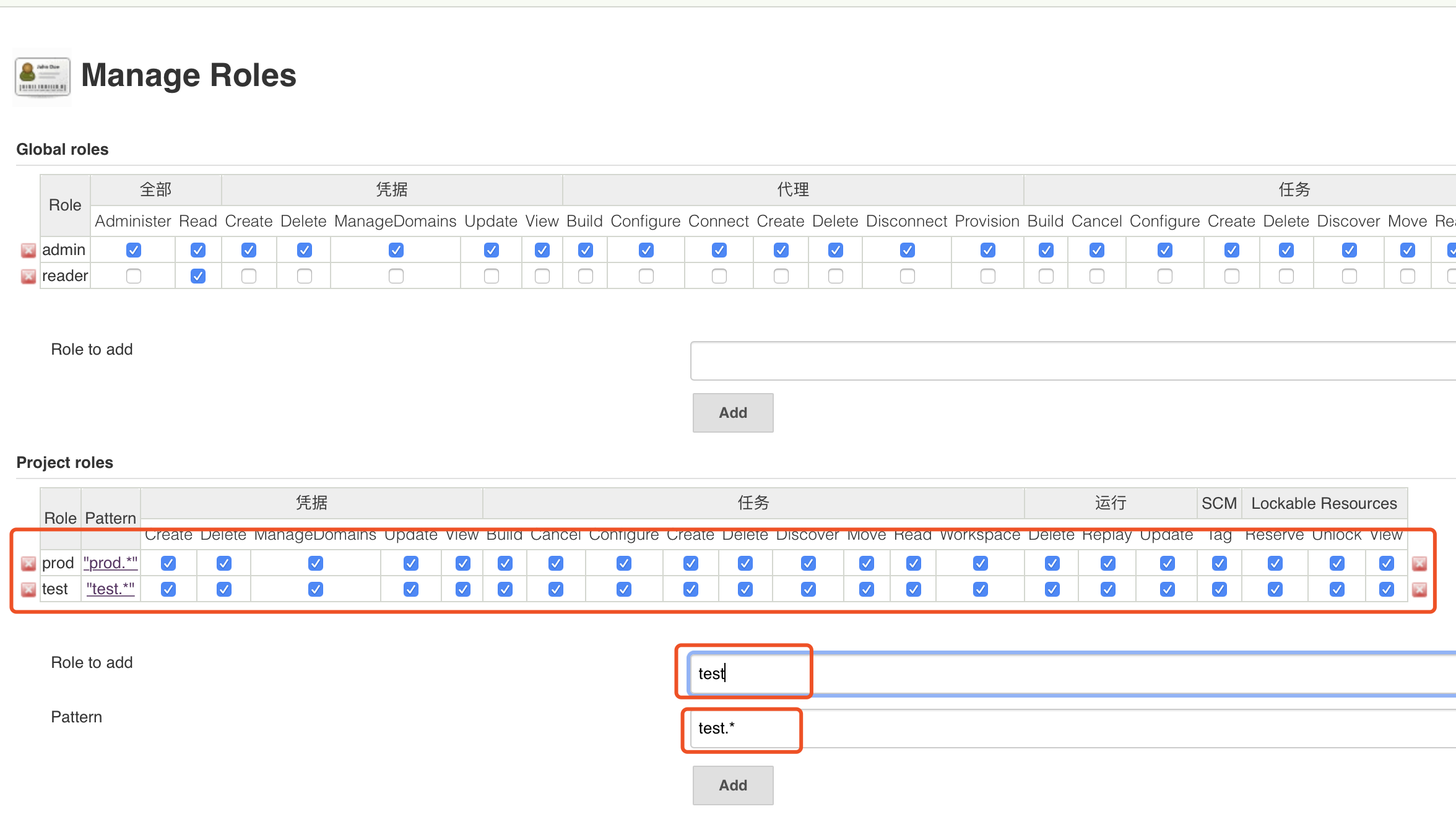Image resolution: width=1456 pixels, height=822 pixels.
Task: Enable Administer permission for reader role
Action: pos(134,276)
